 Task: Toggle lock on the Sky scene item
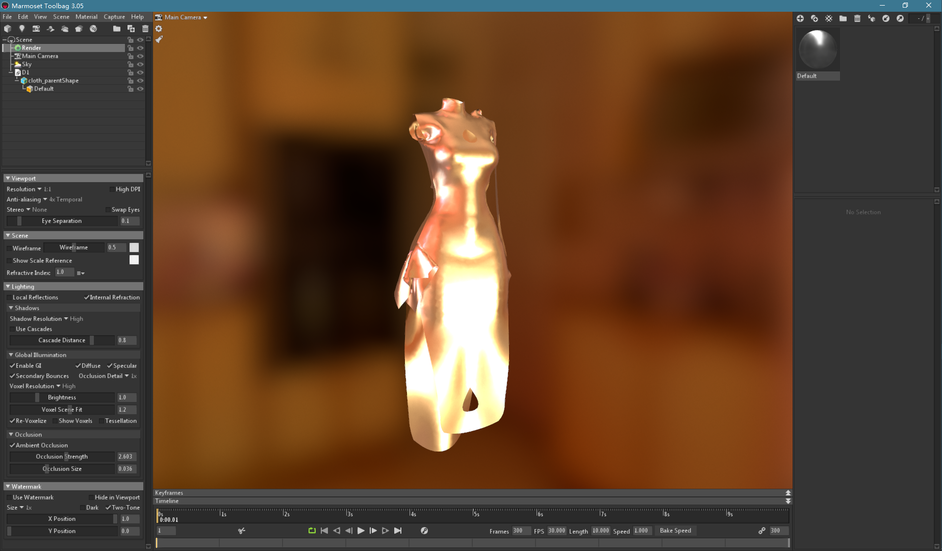(x=130, y=64)
